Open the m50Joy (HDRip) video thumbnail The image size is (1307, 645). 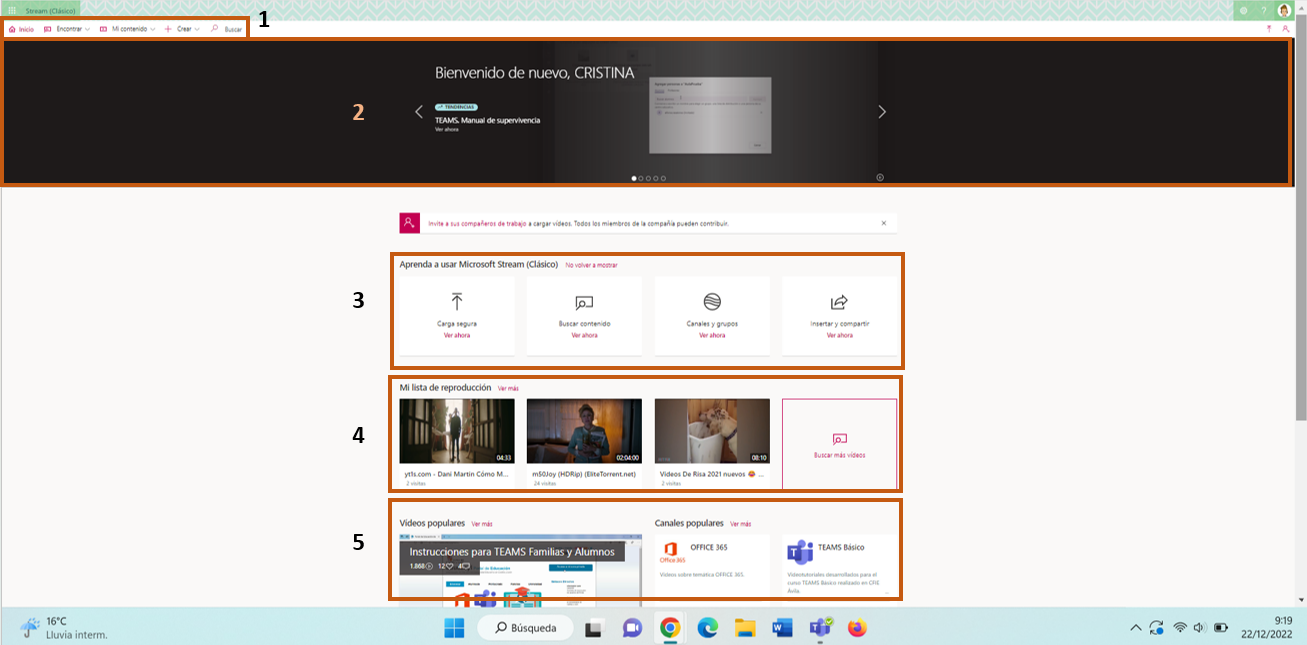[584, 431]
